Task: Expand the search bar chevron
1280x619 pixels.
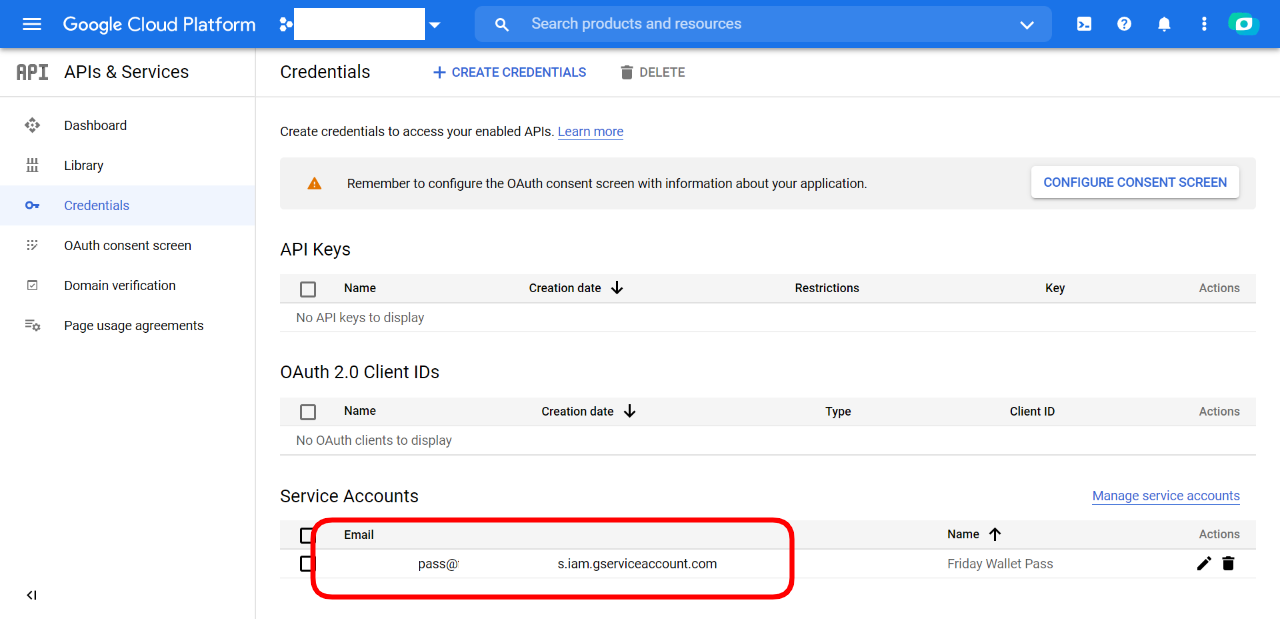Action: (1027, 24)
